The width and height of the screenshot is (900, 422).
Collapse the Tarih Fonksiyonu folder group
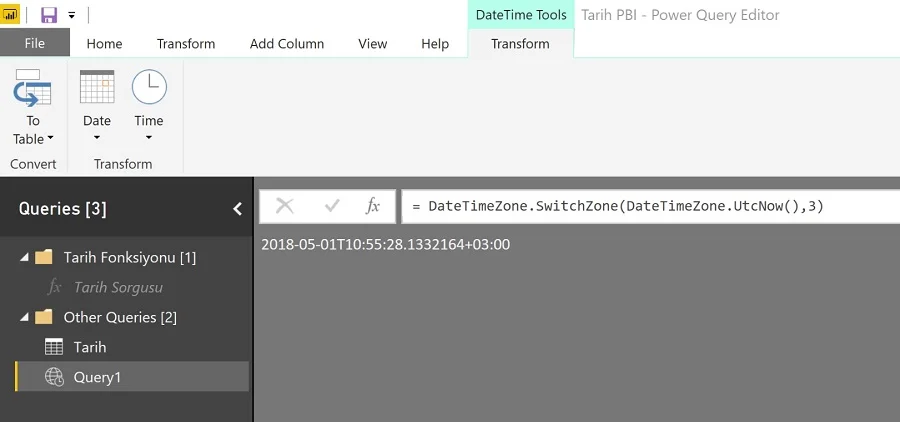(24, 258)
